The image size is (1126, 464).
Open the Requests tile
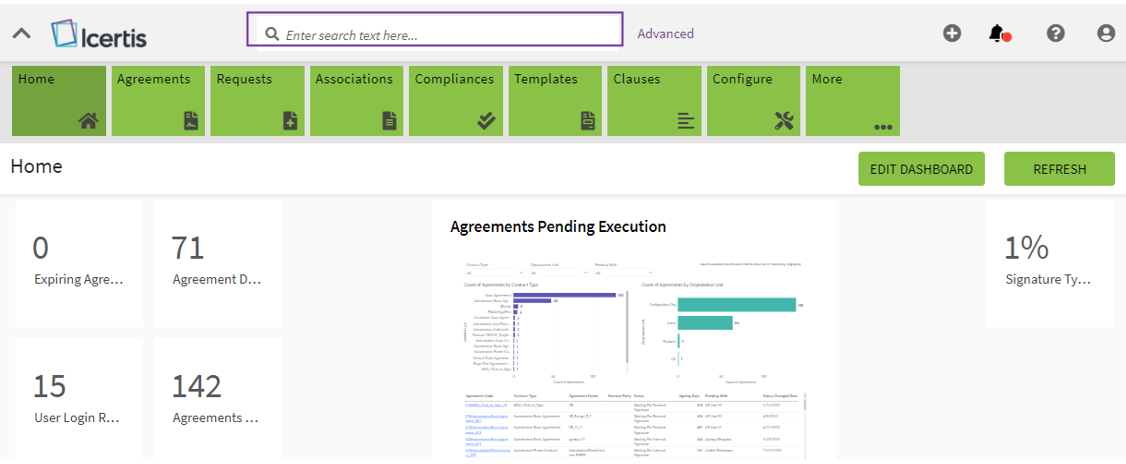point(257,101)
